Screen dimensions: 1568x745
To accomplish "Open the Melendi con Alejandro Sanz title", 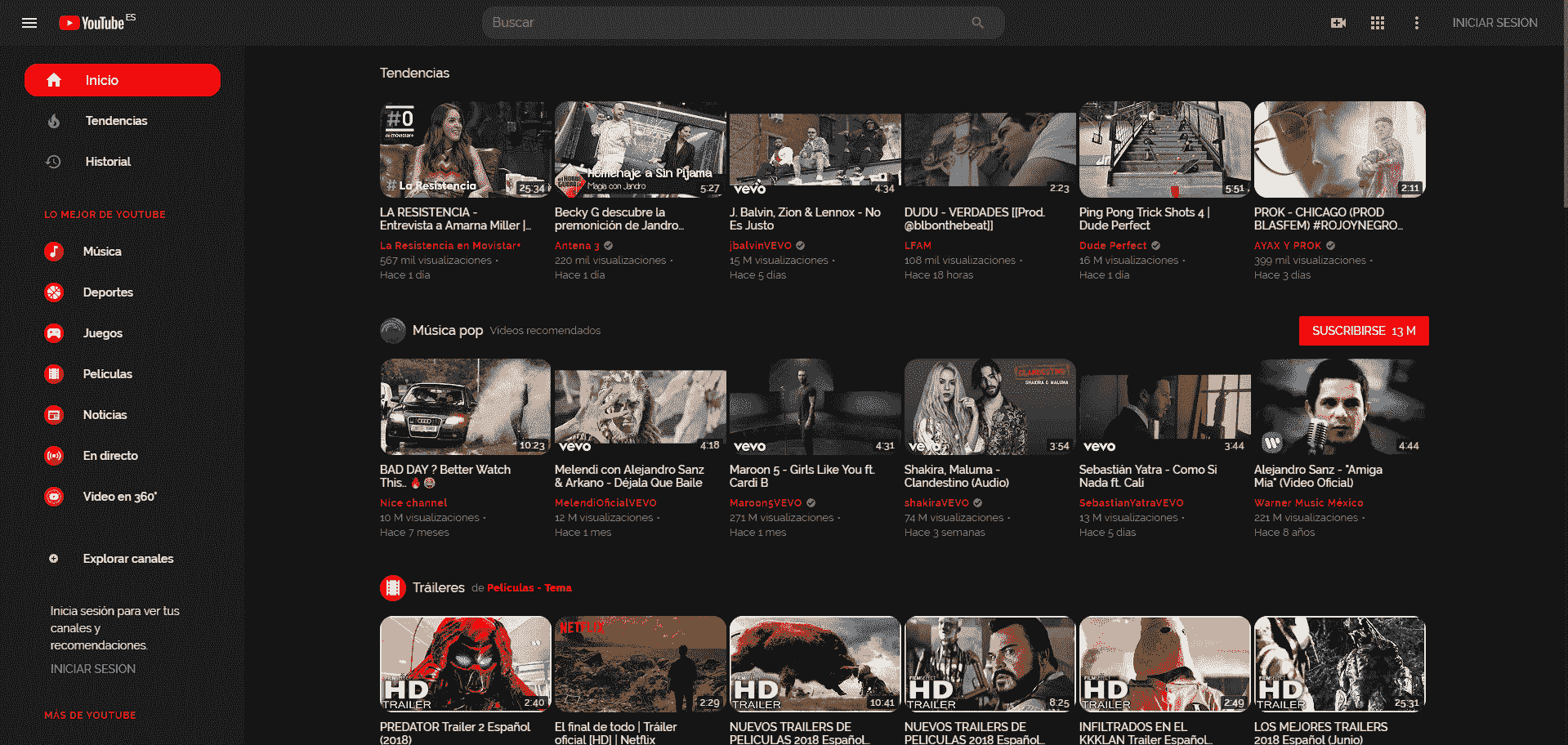I will pyautogui.click(x=629, y=476).
